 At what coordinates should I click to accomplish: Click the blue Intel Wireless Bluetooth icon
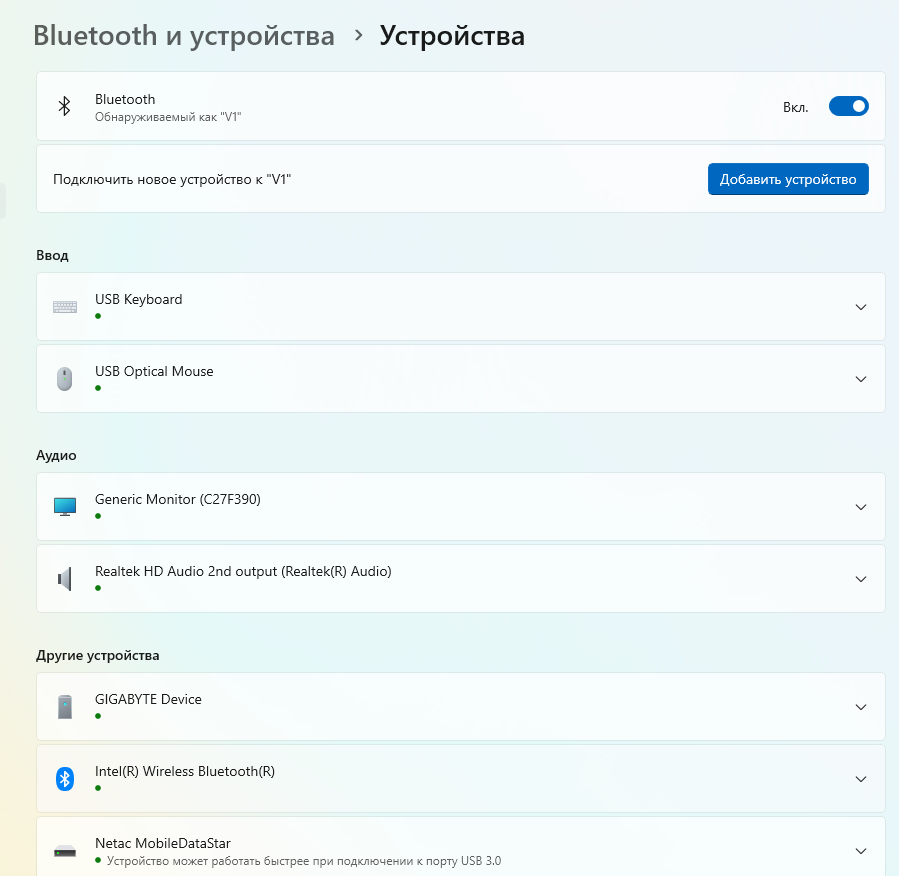[x=65, y=779]
